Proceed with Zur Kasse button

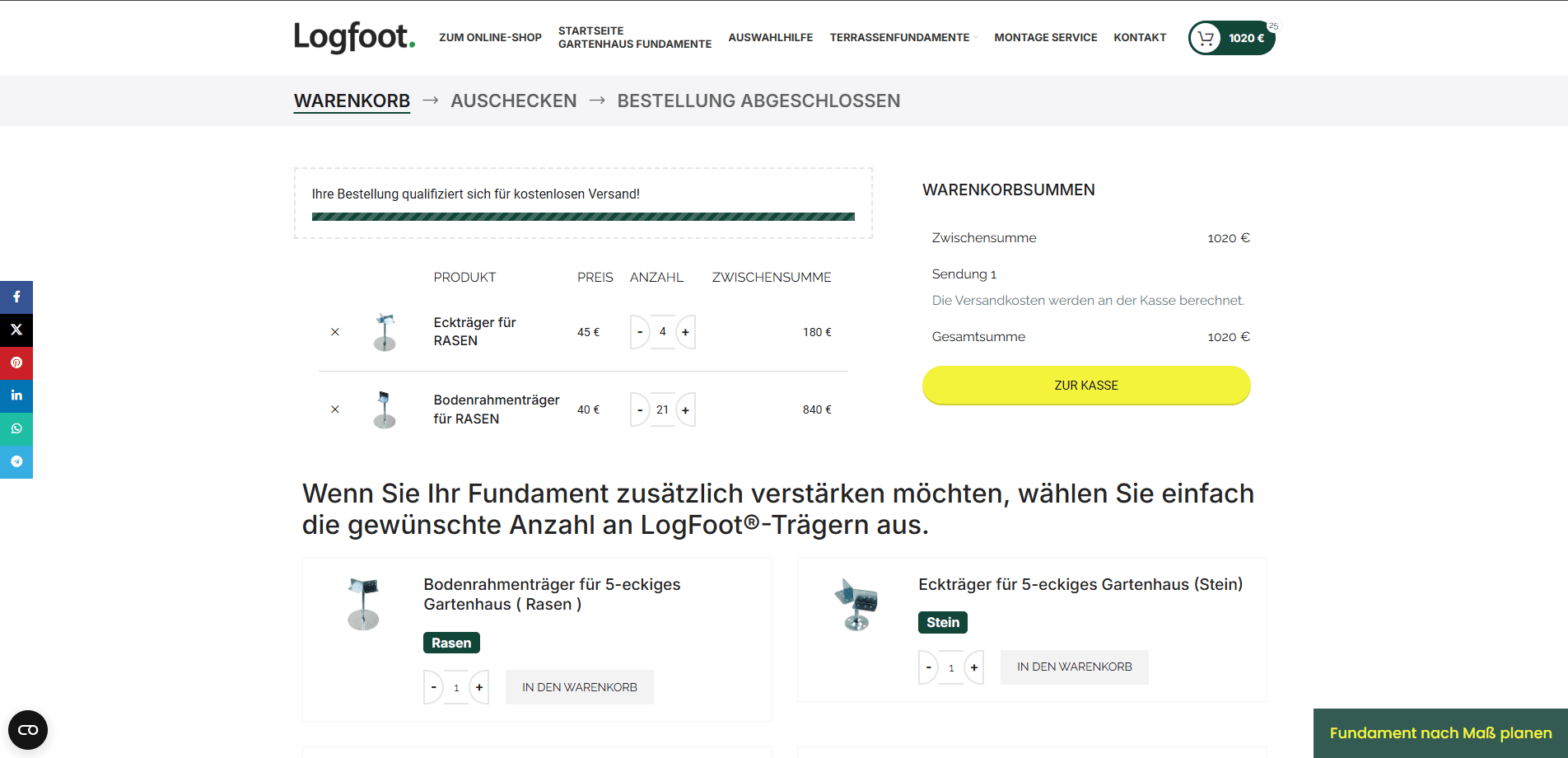pos(1086,386)
